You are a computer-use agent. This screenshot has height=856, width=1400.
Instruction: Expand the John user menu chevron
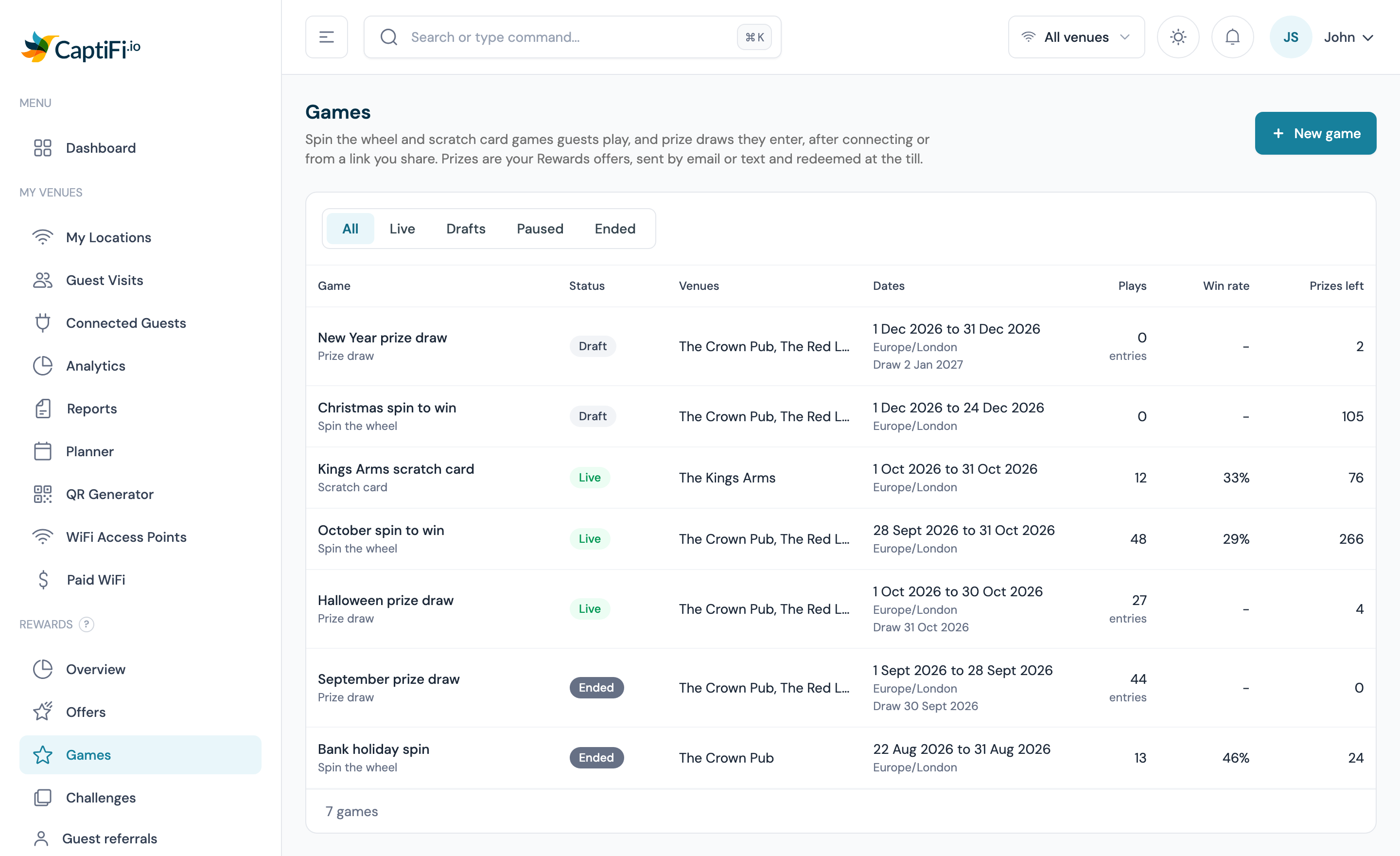[1368, 37]
